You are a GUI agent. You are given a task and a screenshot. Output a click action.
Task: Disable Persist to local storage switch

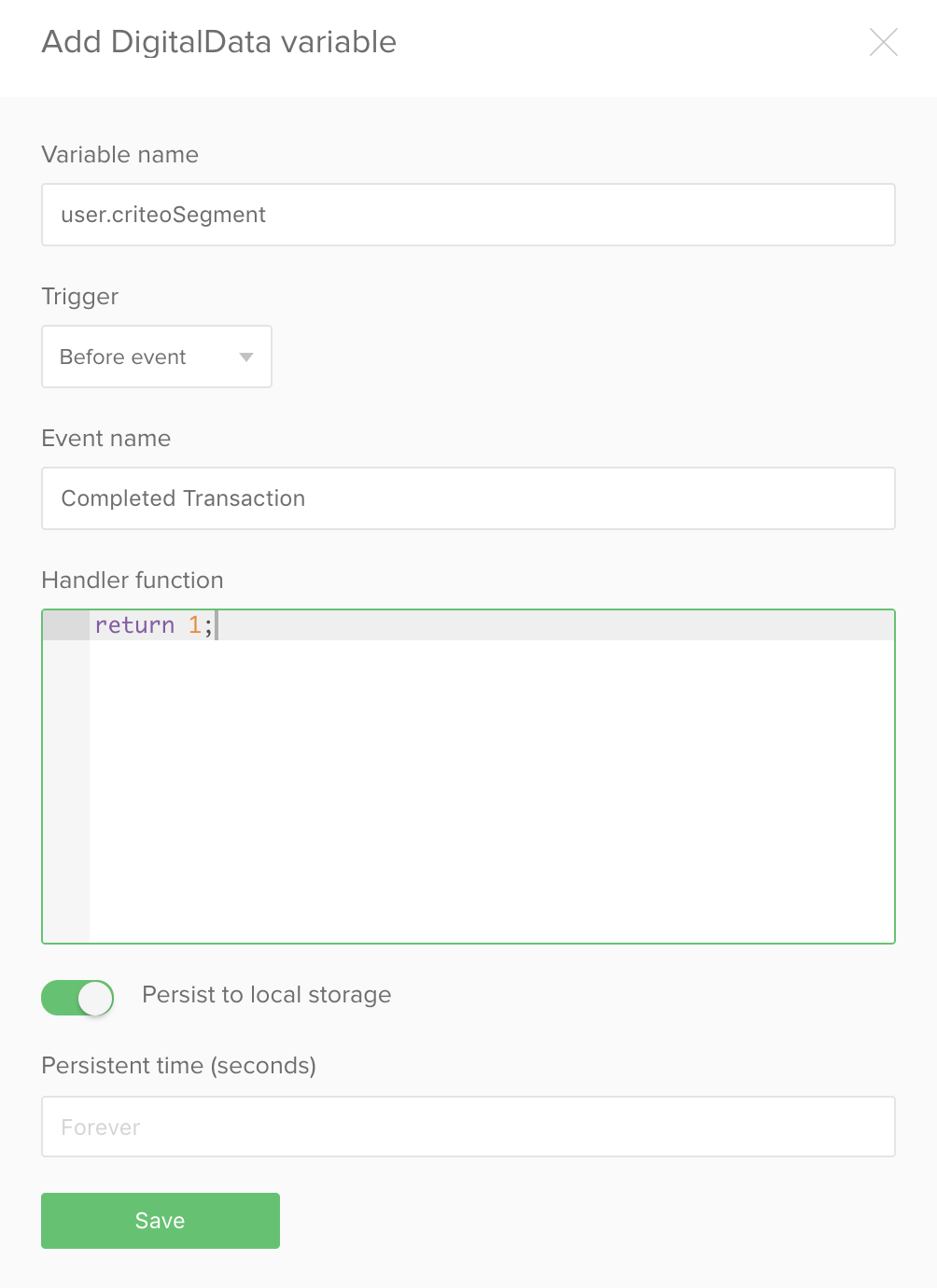click(x=77, y=998)
